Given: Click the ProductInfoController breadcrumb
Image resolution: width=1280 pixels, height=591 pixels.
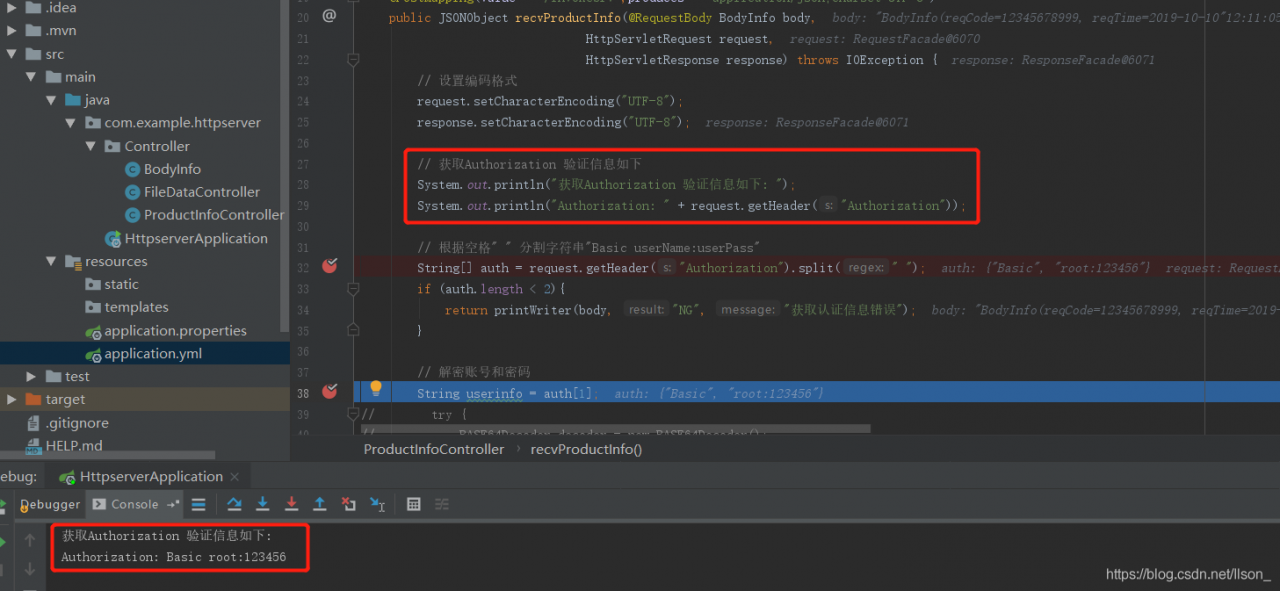Looking at the screenshot, I should (434, 449).
